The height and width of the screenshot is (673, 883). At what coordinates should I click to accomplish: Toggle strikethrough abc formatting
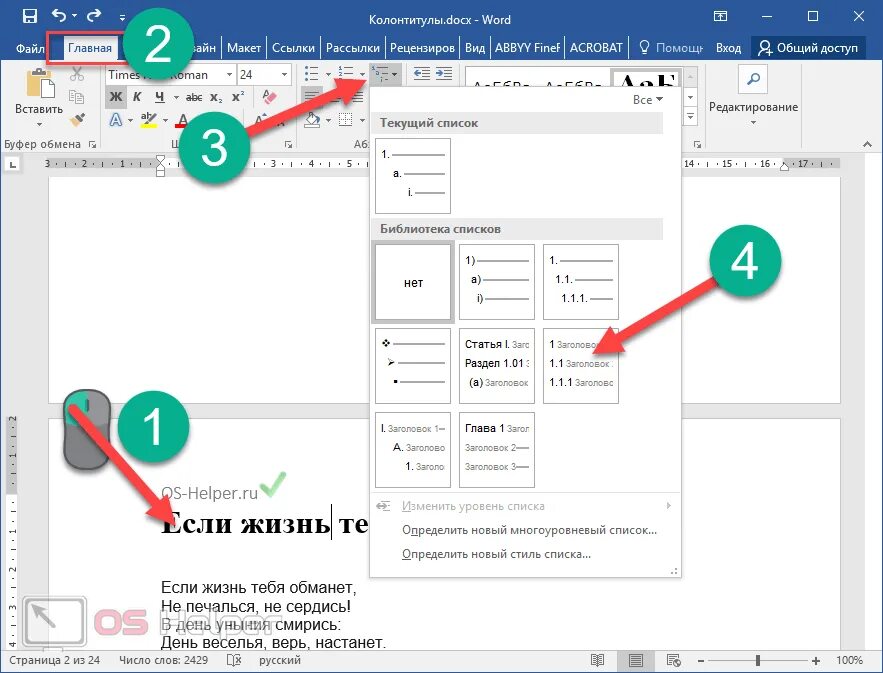pos(194,97)
